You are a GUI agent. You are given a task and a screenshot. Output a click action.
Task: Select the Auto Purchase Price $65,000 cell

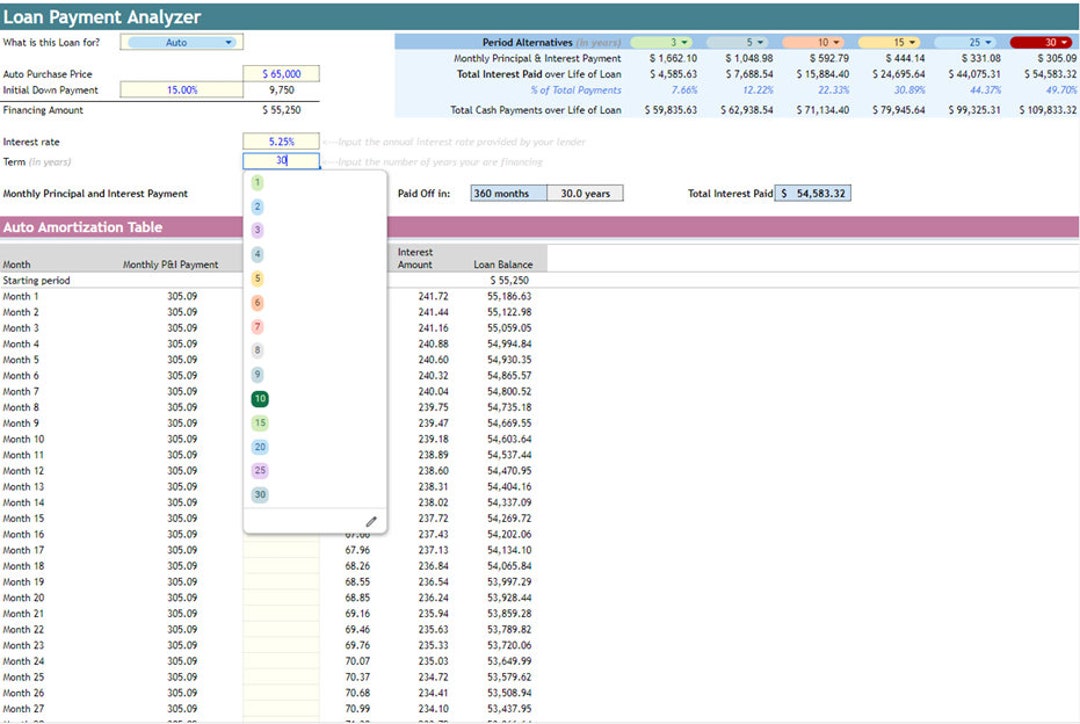[x=281, y=73]
